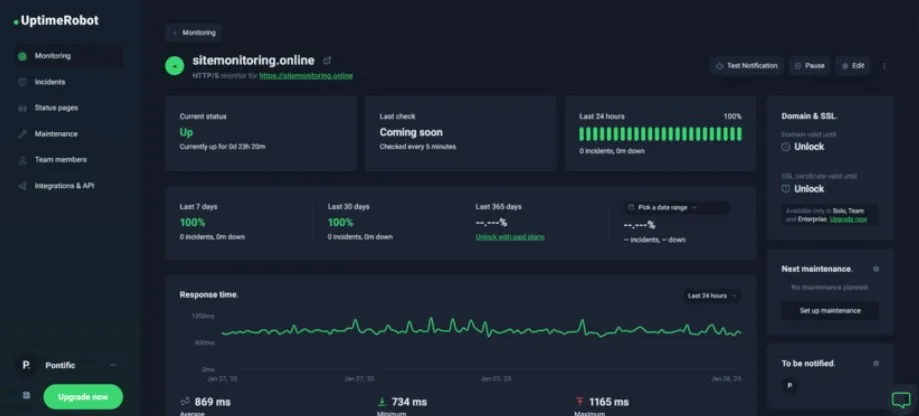Click the green up-status circle icon
The width and height of the screenshot is (919, 416).
[x=175, y=66]
